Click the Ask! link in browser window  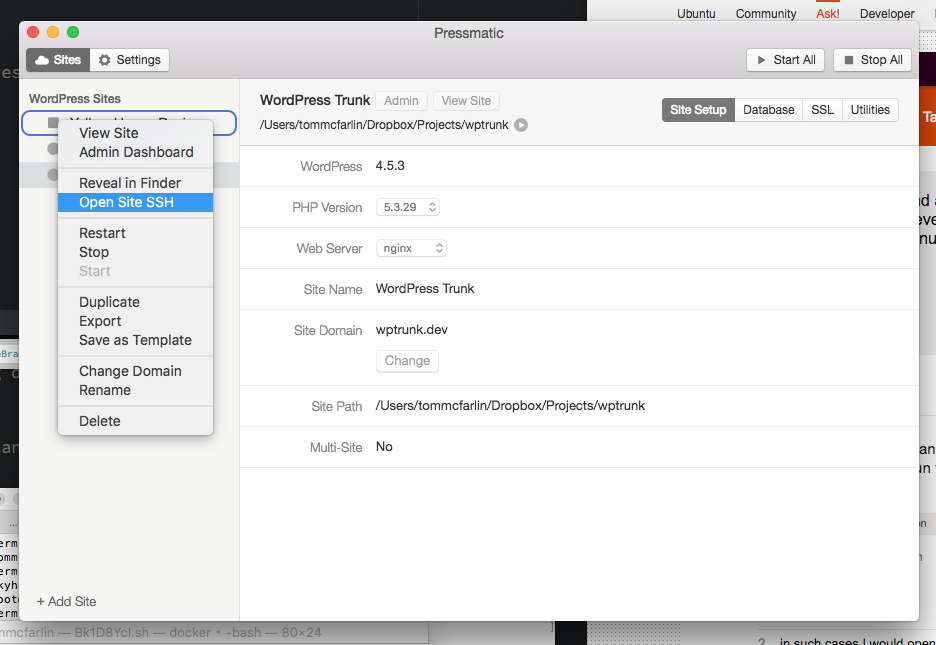(x=828, y=14)
